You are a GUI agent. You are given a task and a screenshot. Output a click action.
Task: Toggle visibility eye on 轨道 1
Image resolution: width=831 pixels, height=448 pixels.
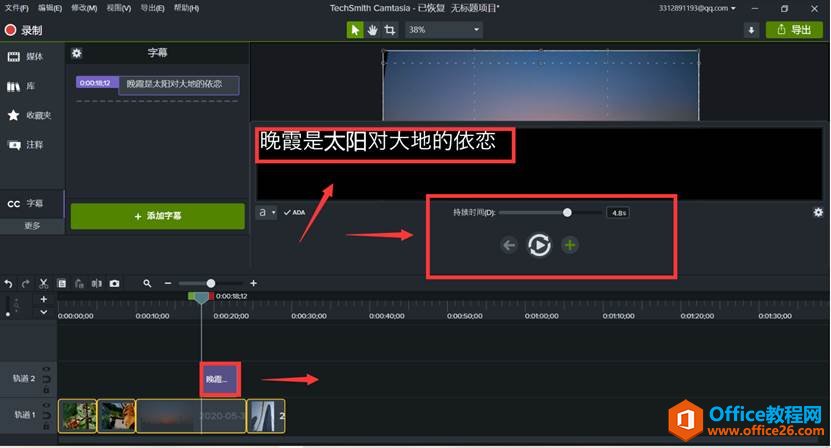[46, 405]
